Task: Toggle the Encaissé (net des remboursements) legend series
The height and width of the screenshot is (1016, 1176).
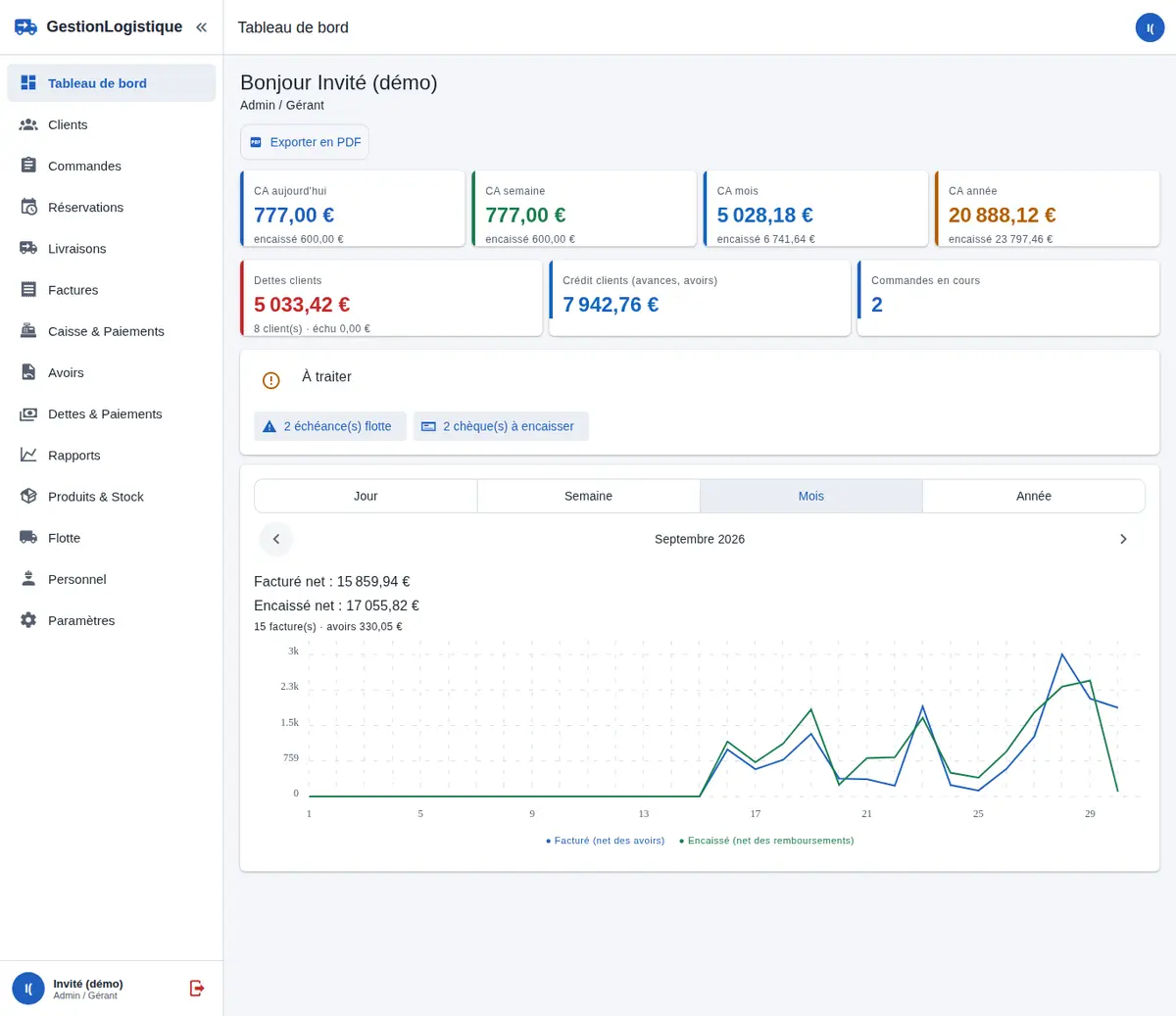Action: tap(766, 841)
